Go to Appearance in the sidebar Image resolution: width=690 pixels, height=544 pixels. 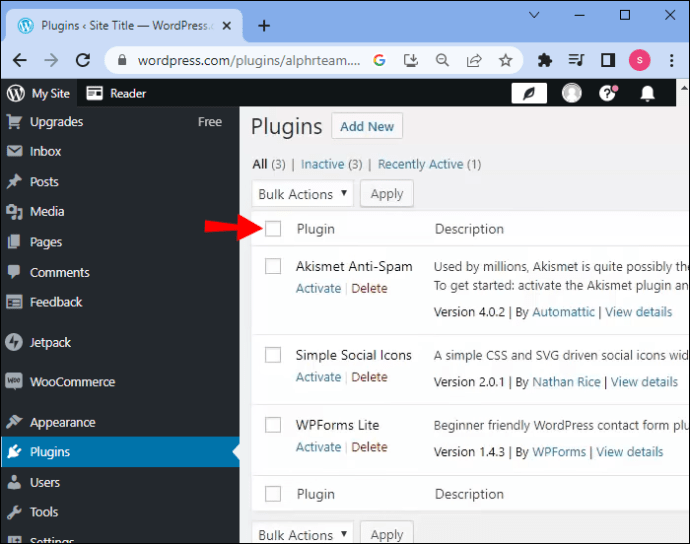pyautogui.click(x=62, y=422)
